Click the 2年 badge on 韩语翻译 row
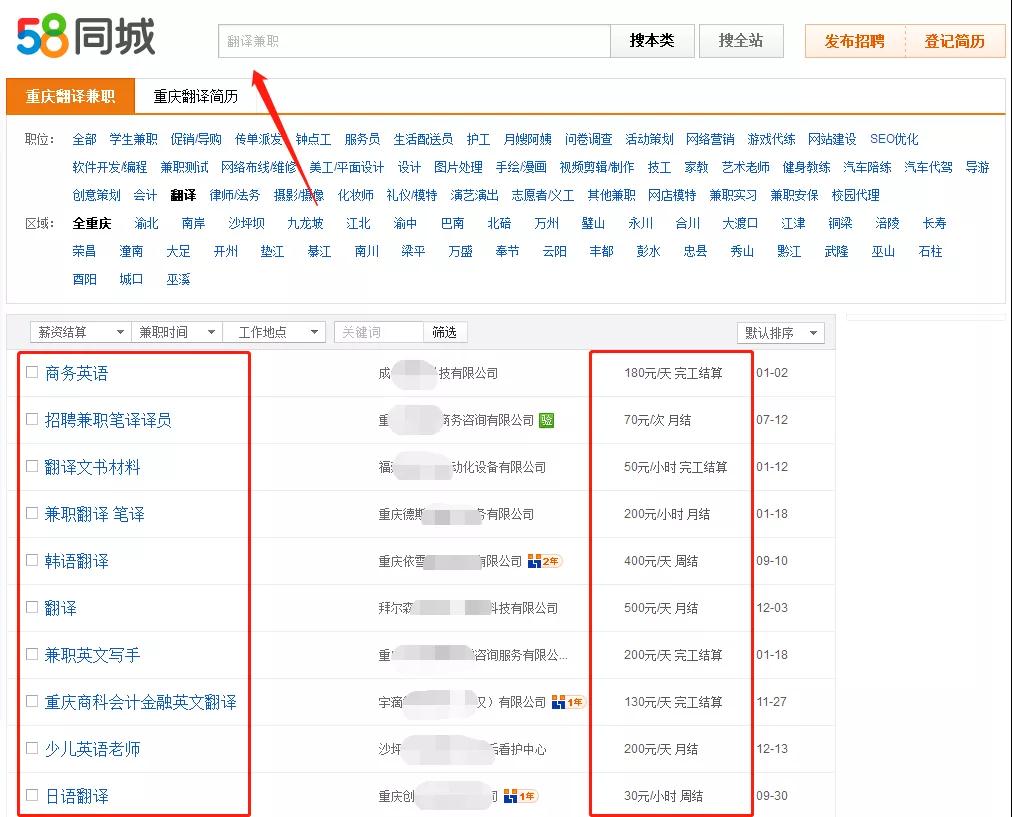Viewport: 1012px width, 817px height. 544,561
